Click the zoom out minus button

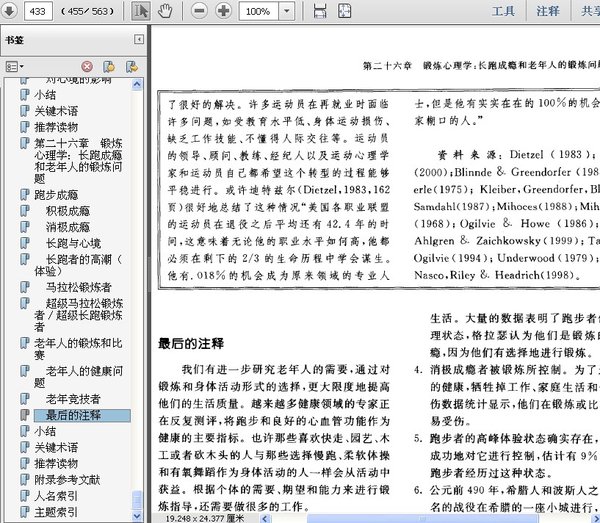tap(199, 12)
